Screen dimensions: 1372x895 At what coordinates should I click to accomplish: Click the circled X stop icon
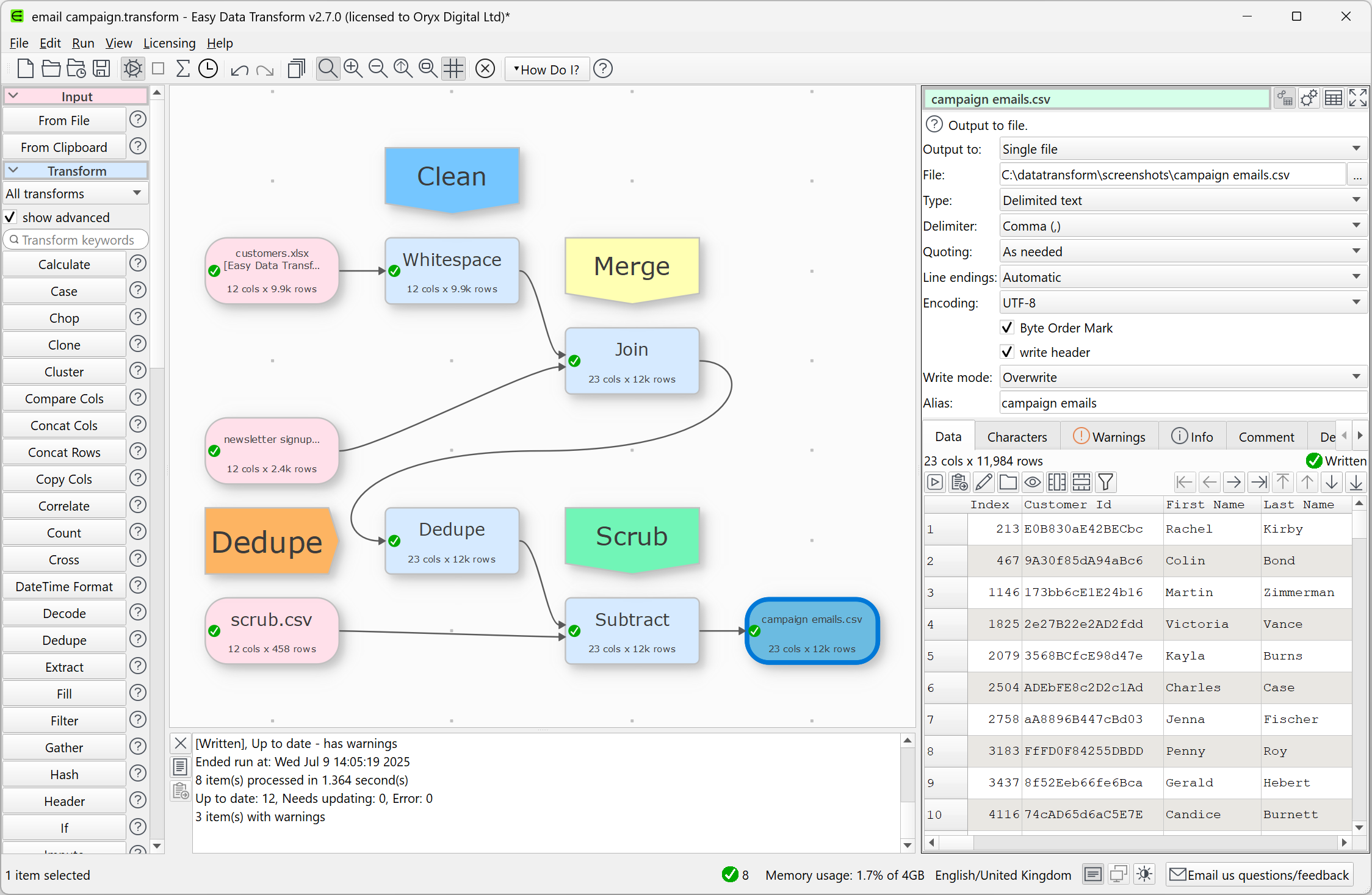[x=485, y=69]
